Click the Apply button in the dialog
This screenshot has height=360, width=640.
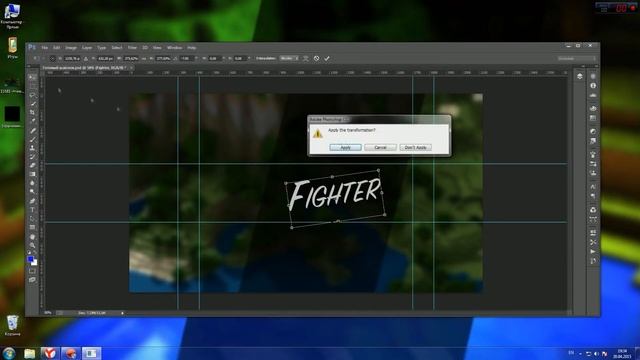345,147
